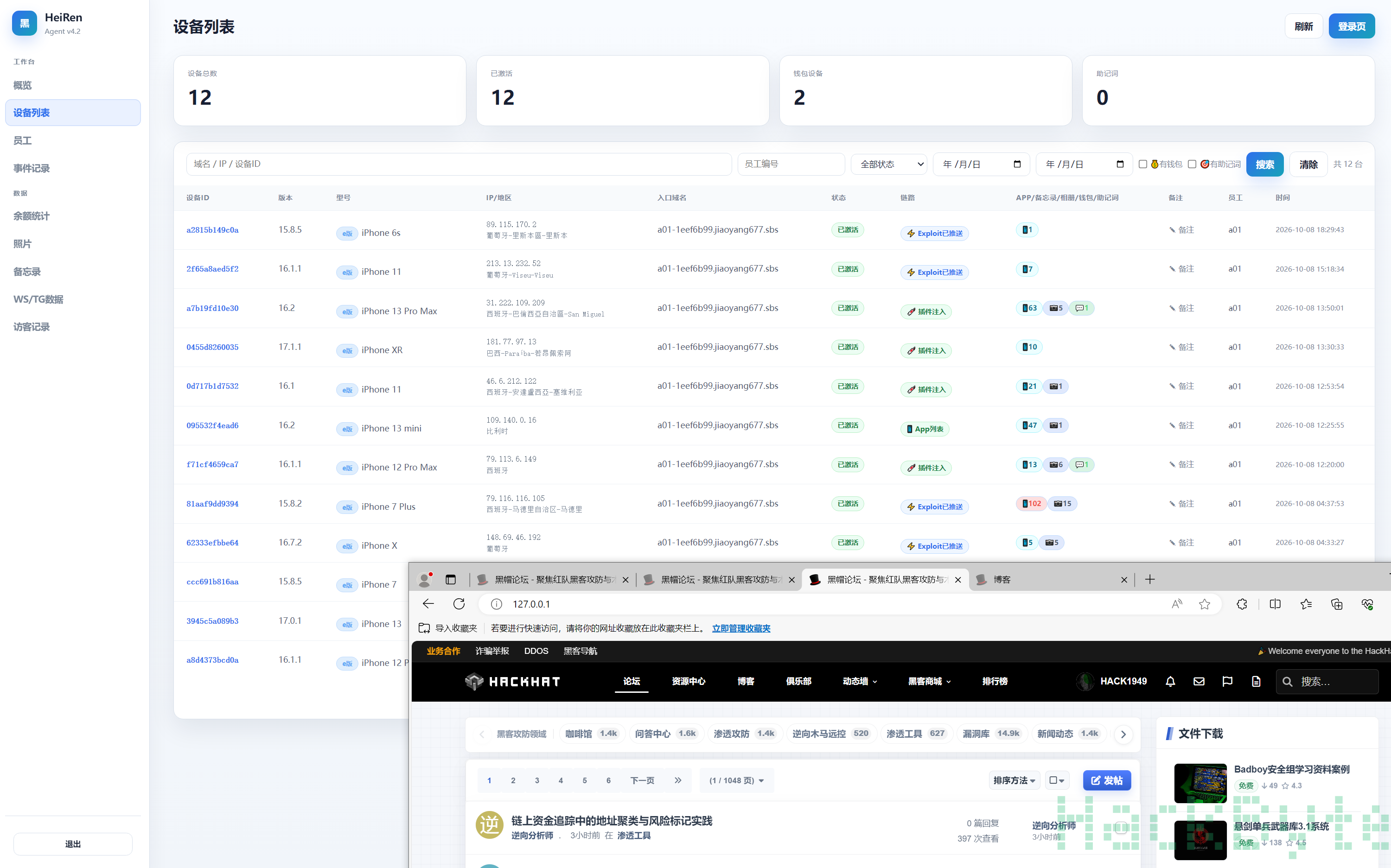Open 员工 in the HeiRen sidebar
The image size is (1391, 868).
[73, 140]
